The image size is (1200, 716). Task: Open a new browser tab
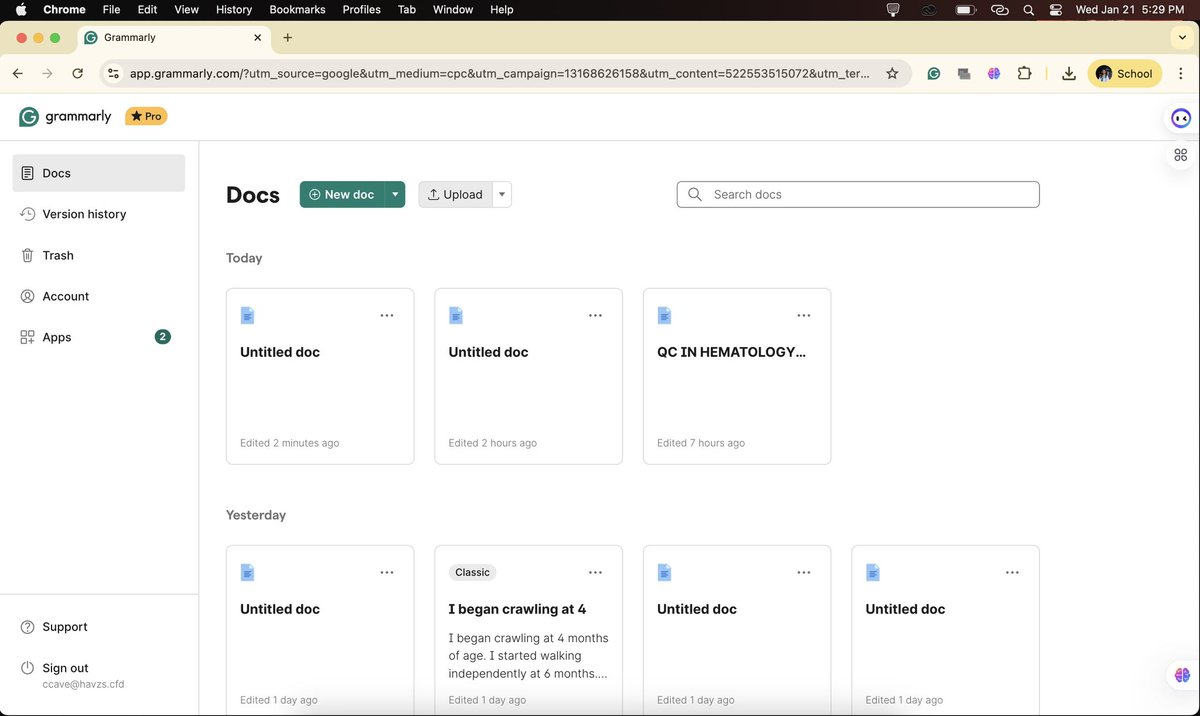(287, 38)
